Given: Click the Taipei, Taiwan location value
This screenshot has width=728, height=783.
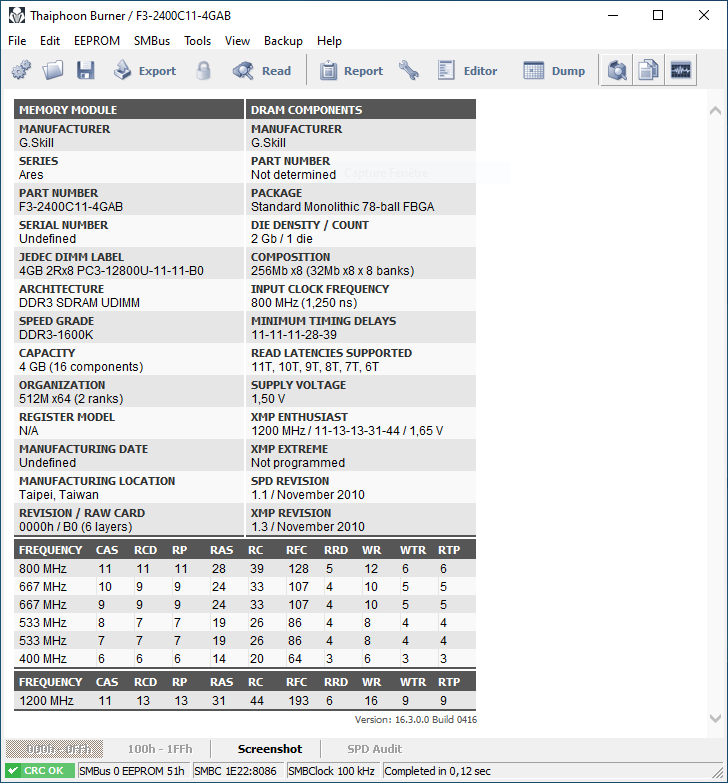Looking at the screenshot, I should 59,494.
